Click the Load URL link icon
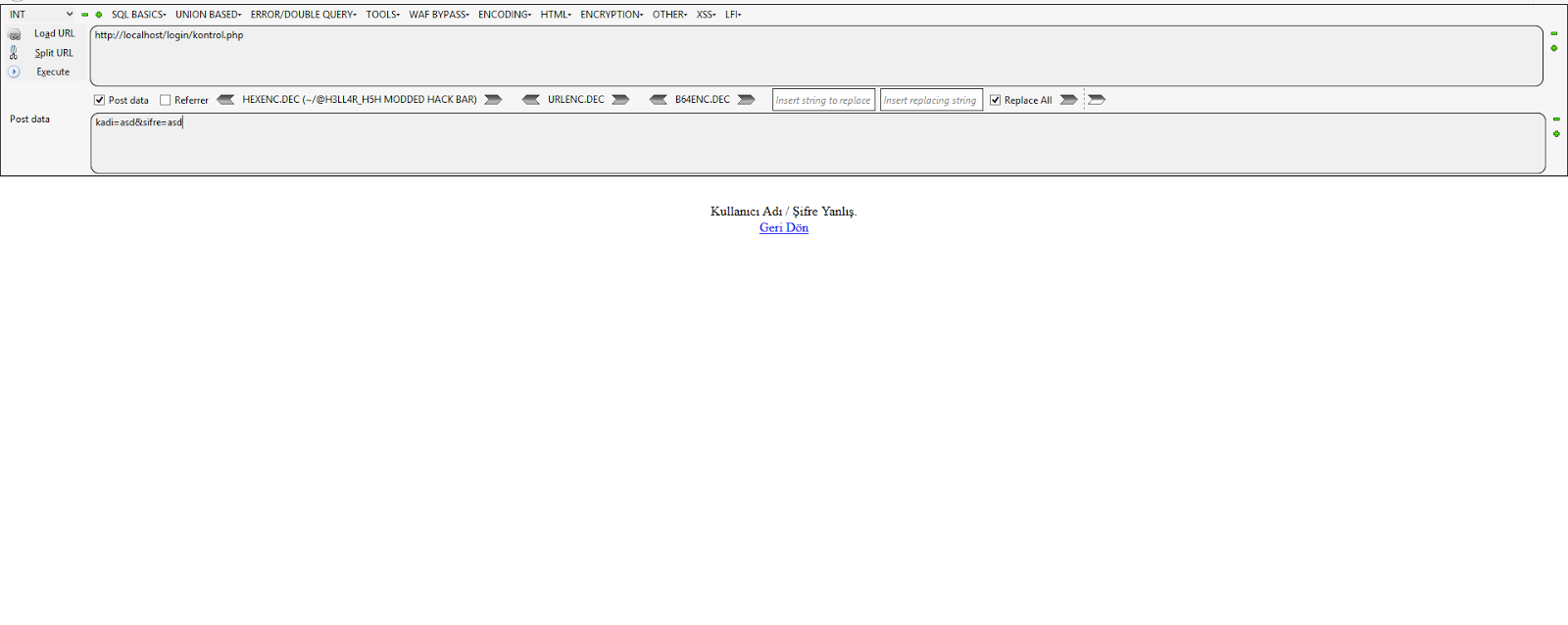The width and height of the screenshot is (1568, 625). [x=14, y=34]
